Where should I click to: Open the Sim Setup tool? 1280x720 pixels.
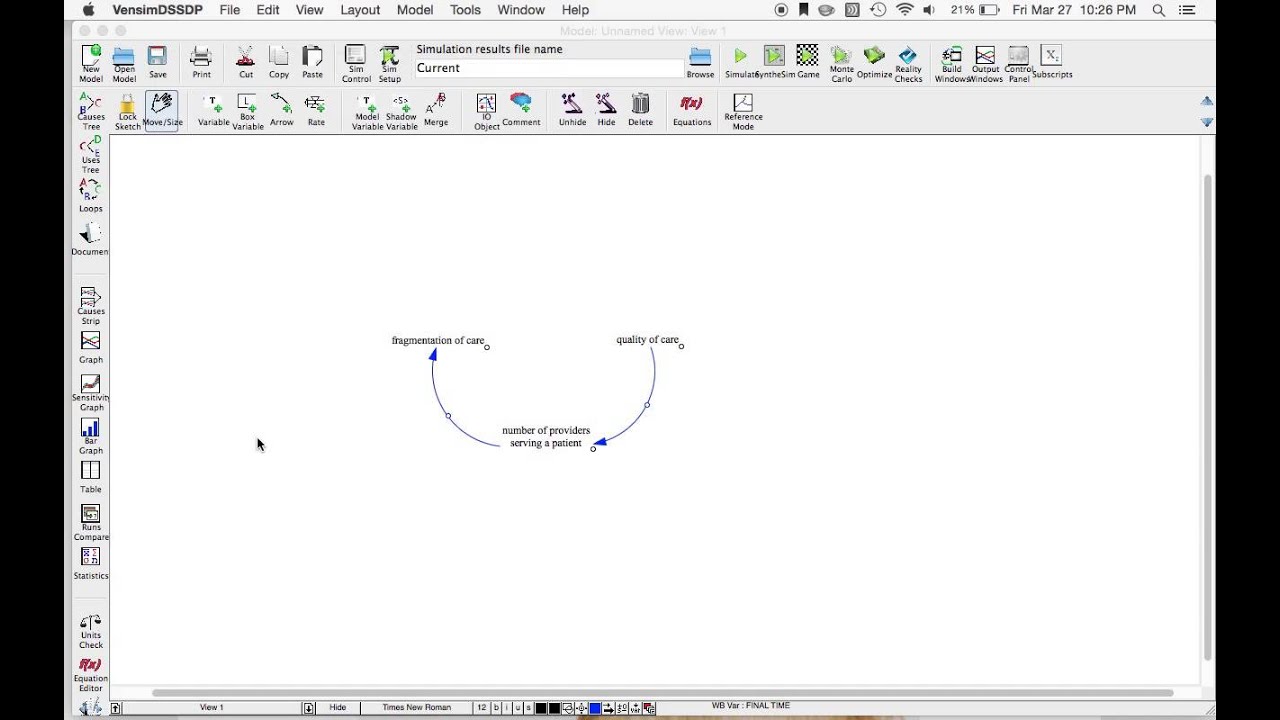coord(390,62)
